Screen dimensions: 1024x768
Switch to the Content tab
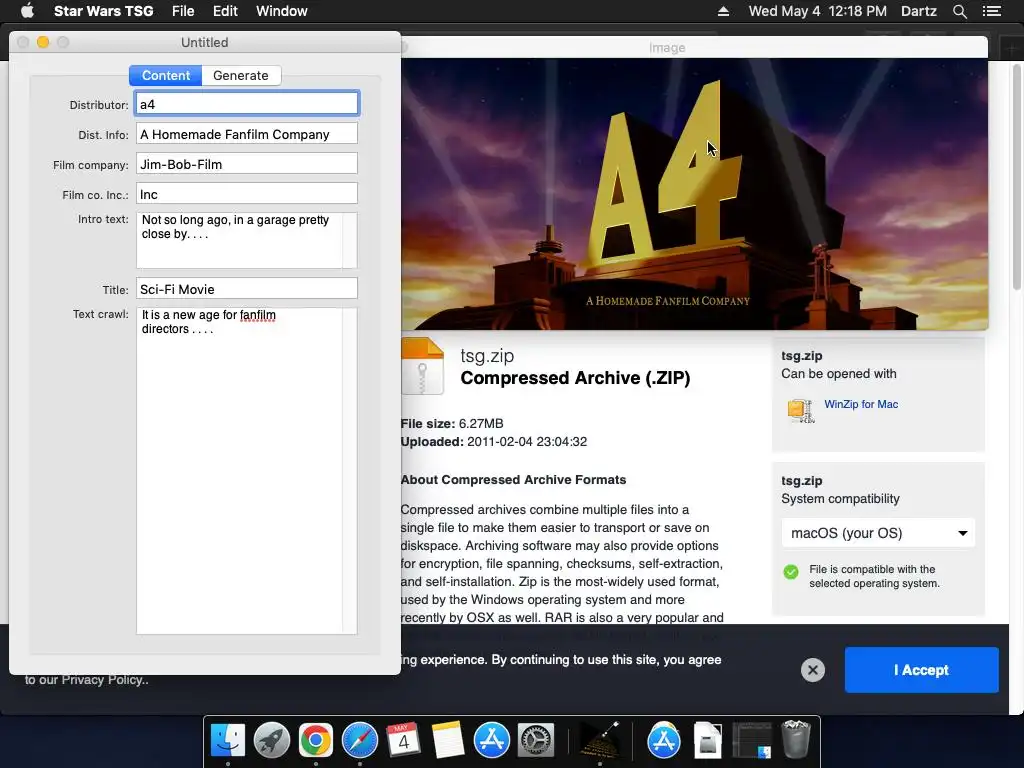pyautogui.click(x=166, y=75)
